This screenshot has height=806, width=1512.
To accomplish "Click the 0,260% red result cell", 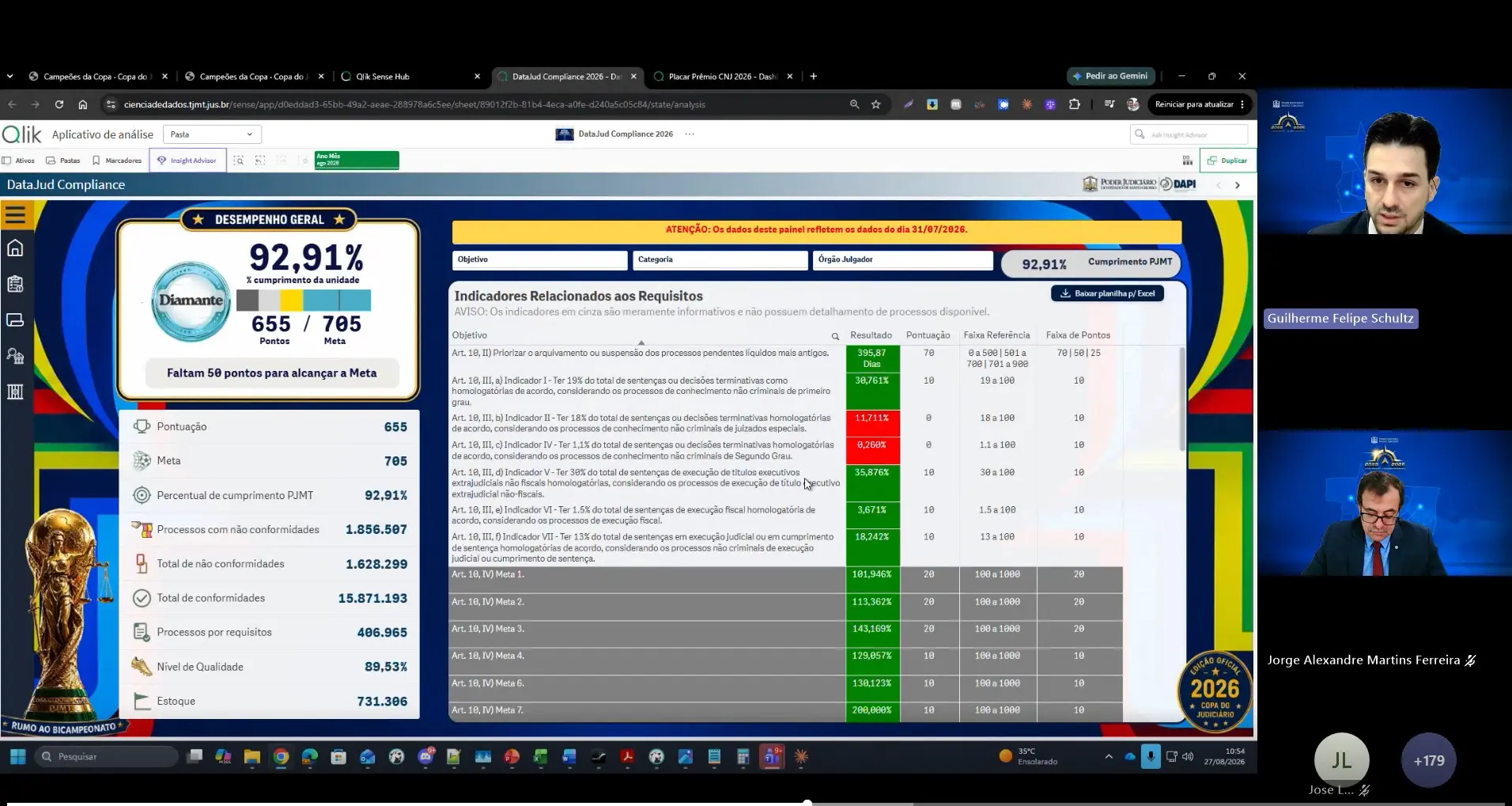I will [872, 451].
